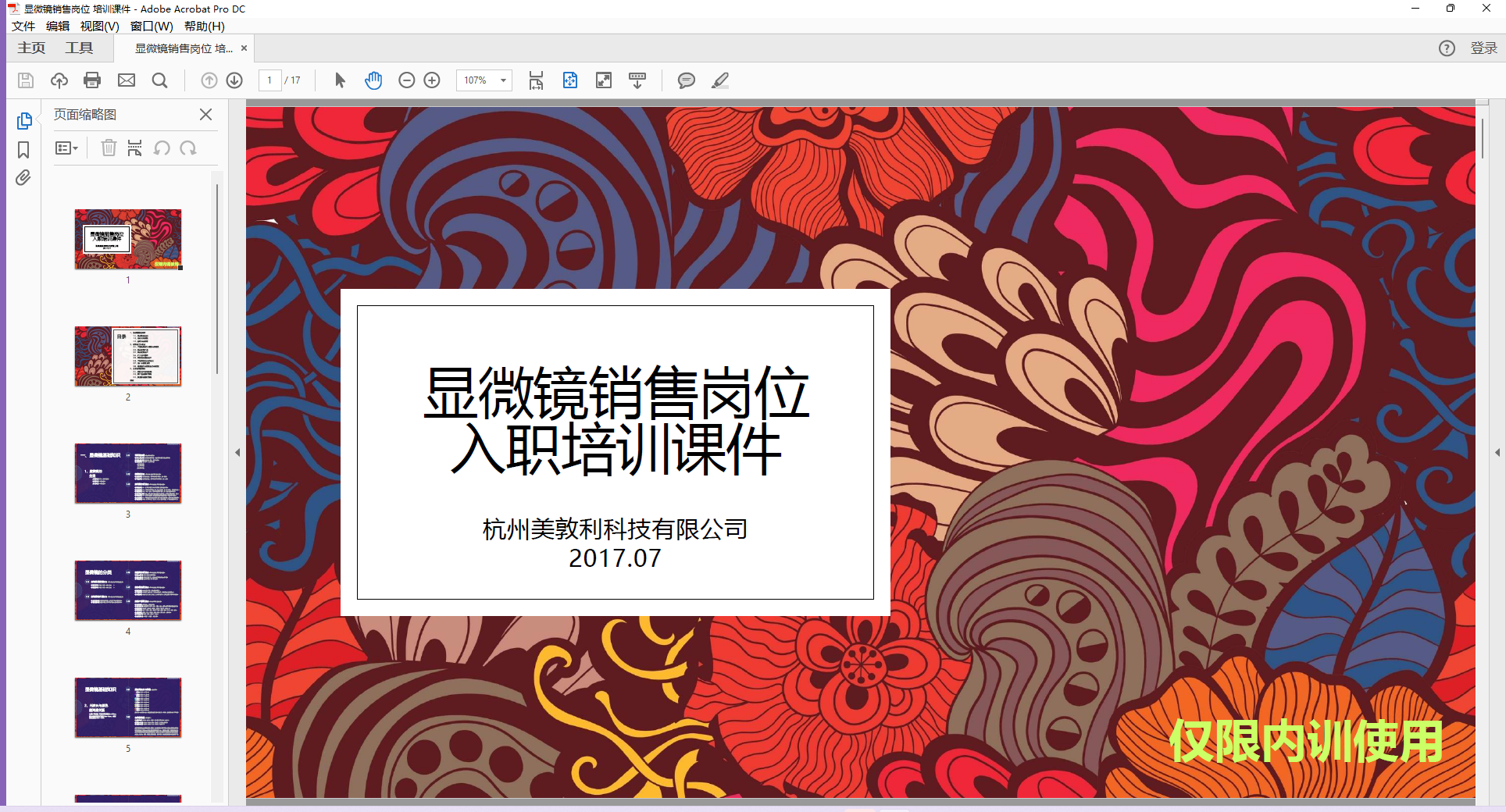
Task: Click the Print file icon
Action: pos(92,80)
